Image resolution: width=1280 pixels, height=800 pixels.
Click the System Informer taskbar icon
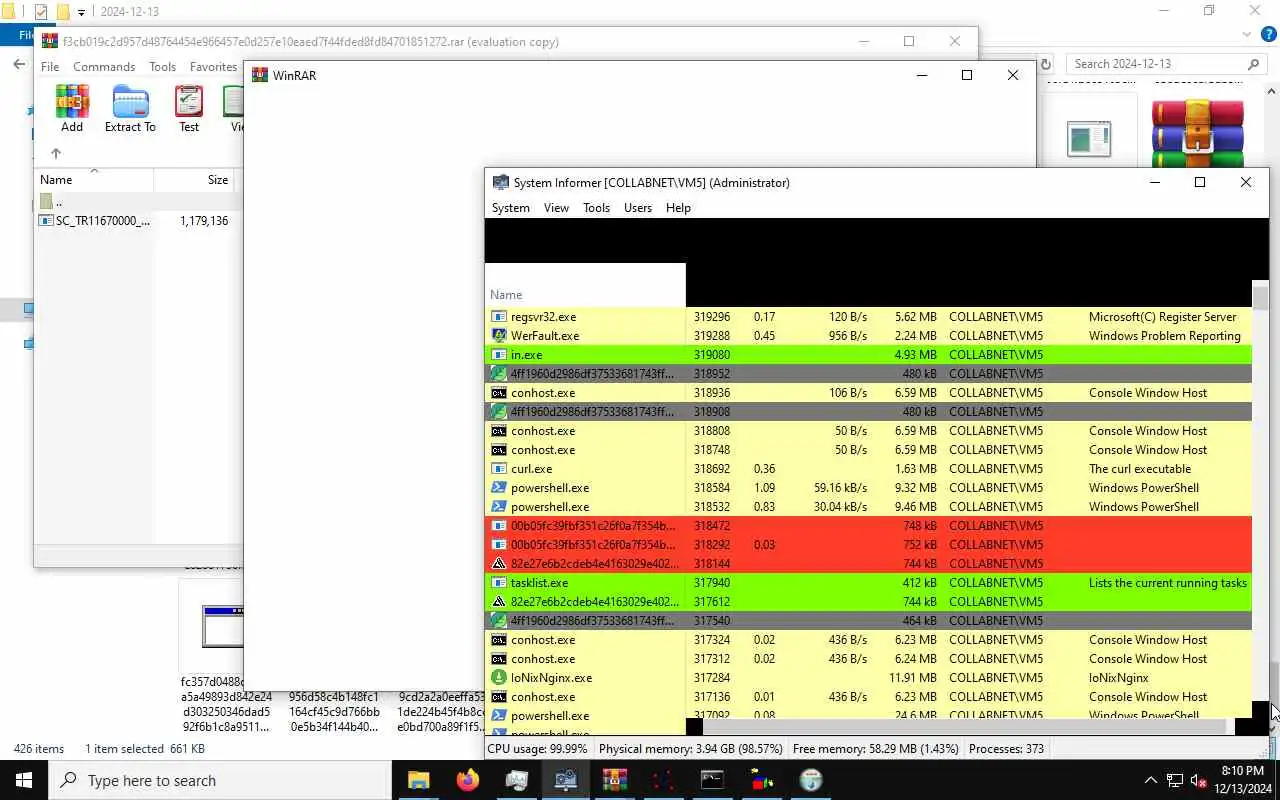point(565,780)
